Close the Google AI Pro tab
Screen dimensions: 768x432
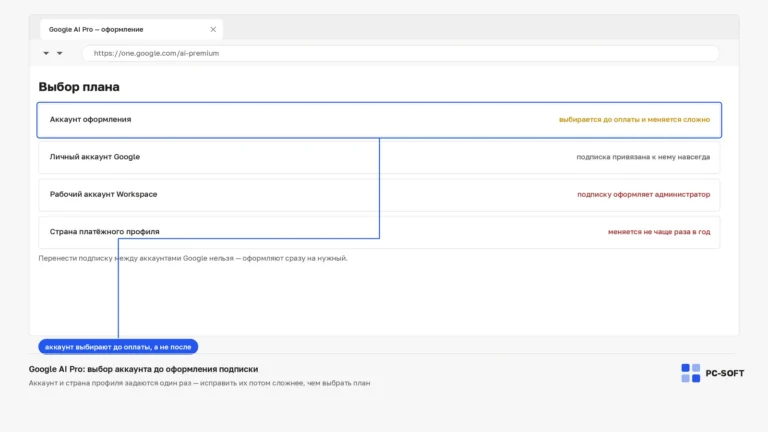pyautogui.click(x=213, y=29)
